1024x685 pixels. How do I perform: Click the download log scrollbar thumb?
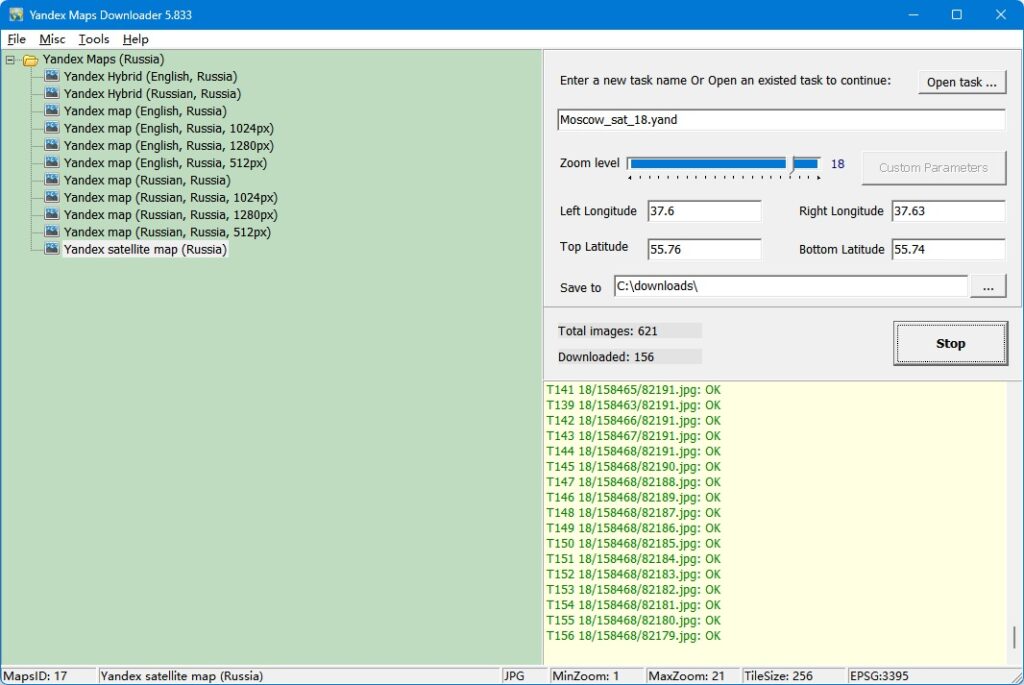(1014, 637)
